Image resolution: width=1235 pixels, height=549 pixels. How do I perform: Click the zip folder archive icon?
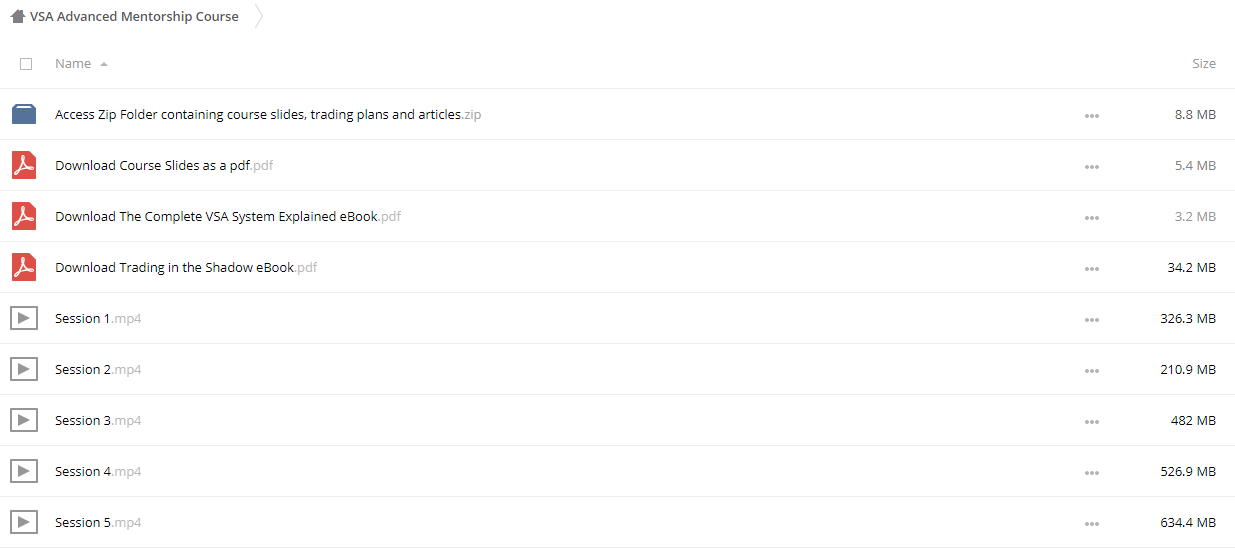click(24, 114)
